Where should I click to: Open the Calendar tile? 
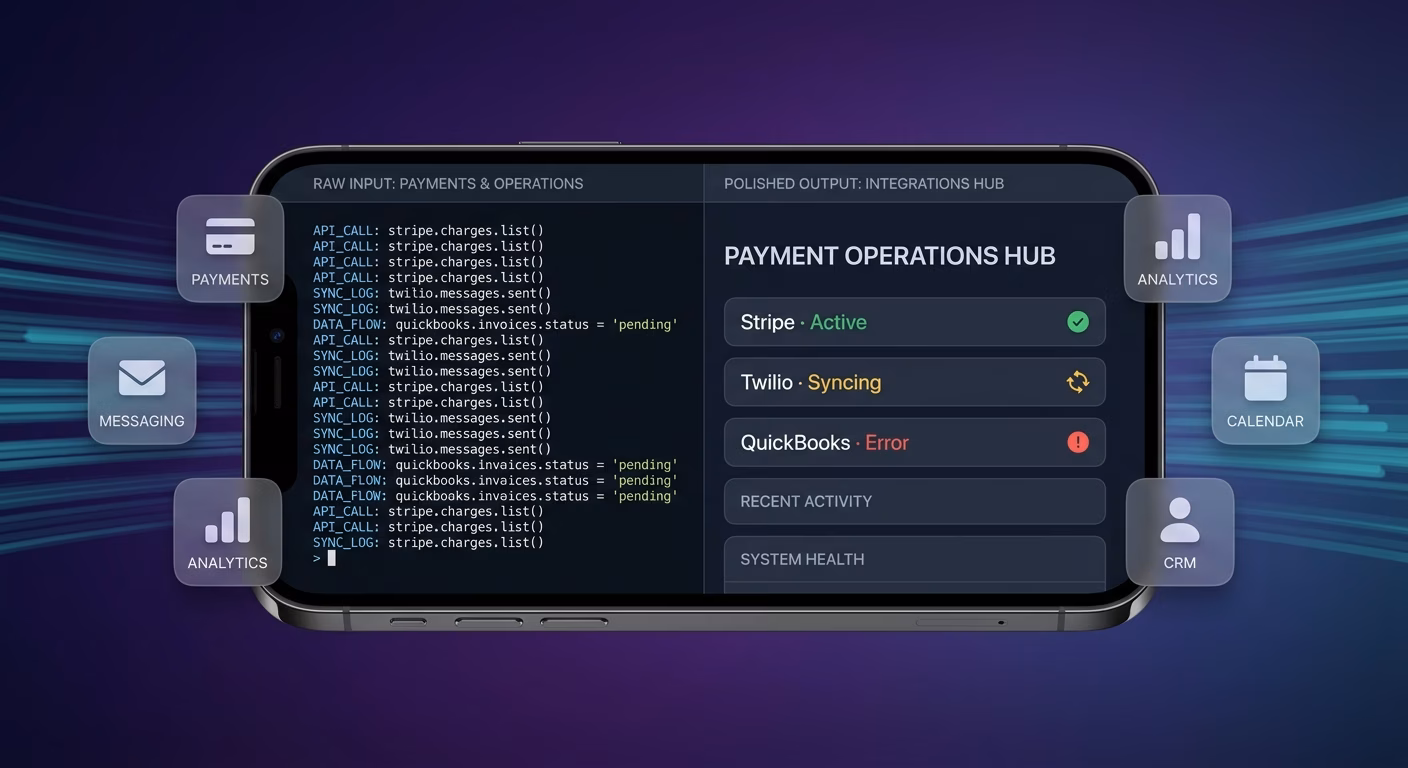click(x=1265, y=390)
